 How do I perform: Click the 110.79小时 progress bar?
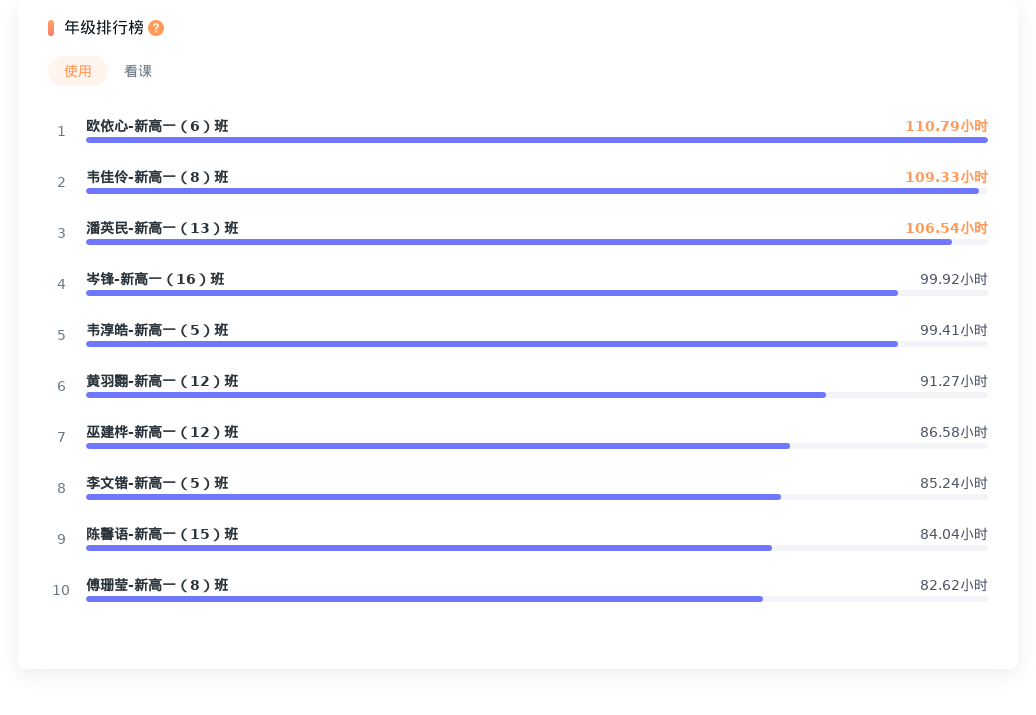click(536, 140)
